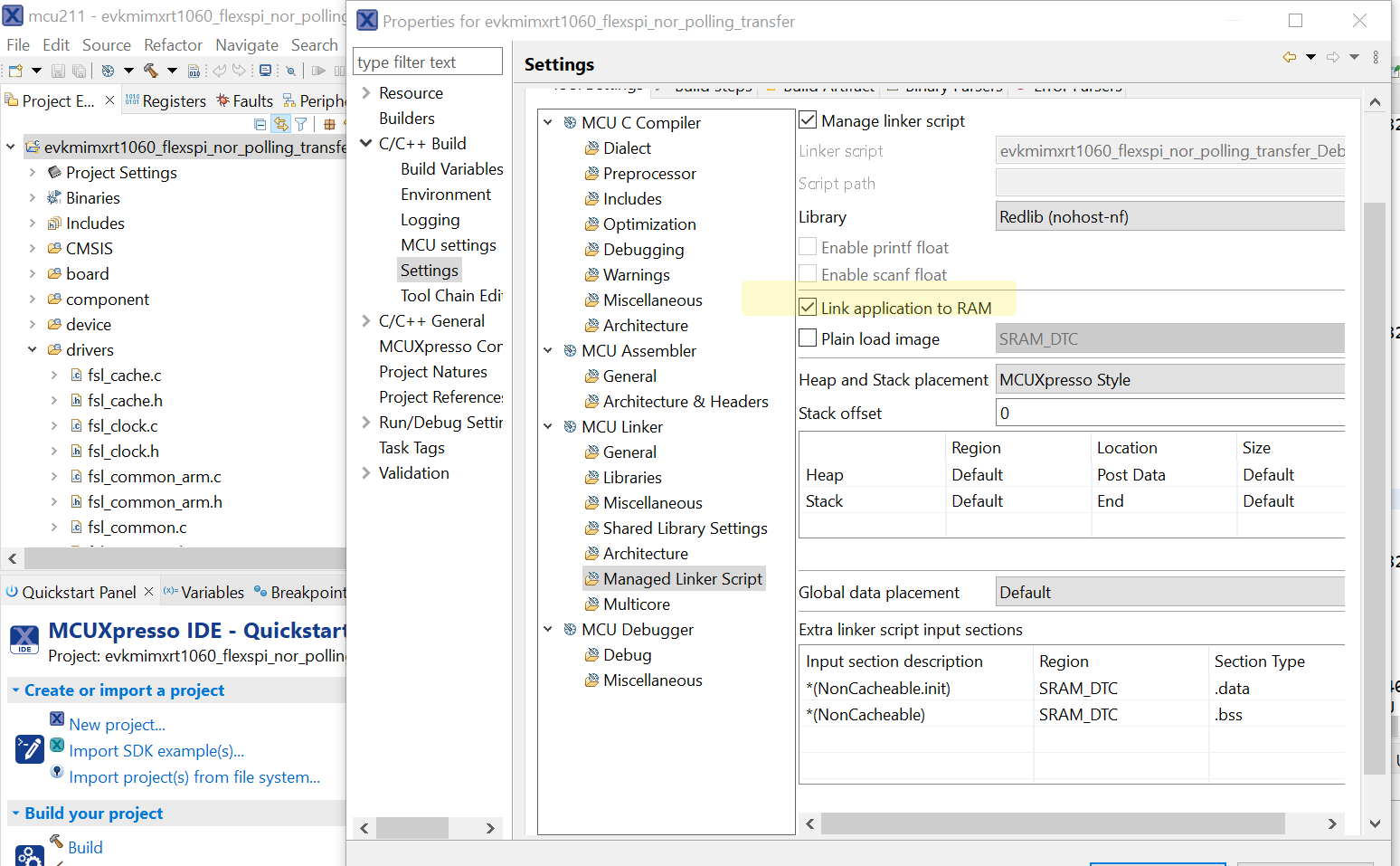Click New project... link in Quickstart
The height and width of the screenshot is (866, 1400).
[118, 724]
